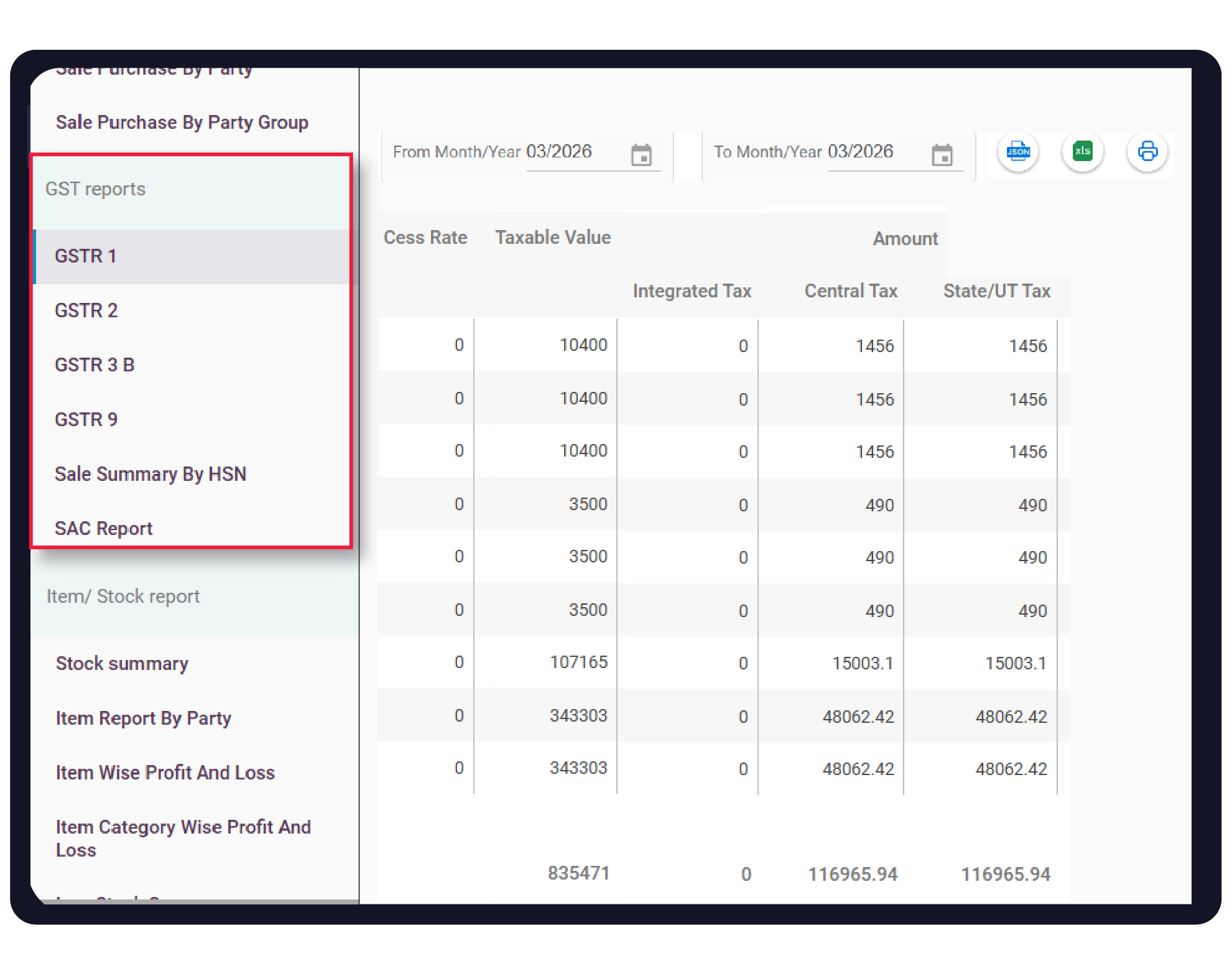Open Sale Summary By HSN

(x=151, y=475)
